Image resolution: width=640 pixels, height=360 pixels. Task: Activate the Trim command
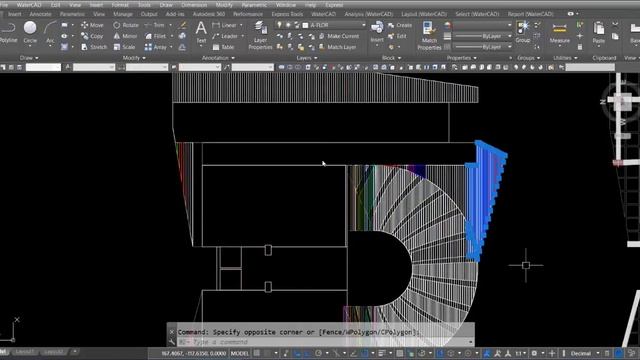(155, 25)
